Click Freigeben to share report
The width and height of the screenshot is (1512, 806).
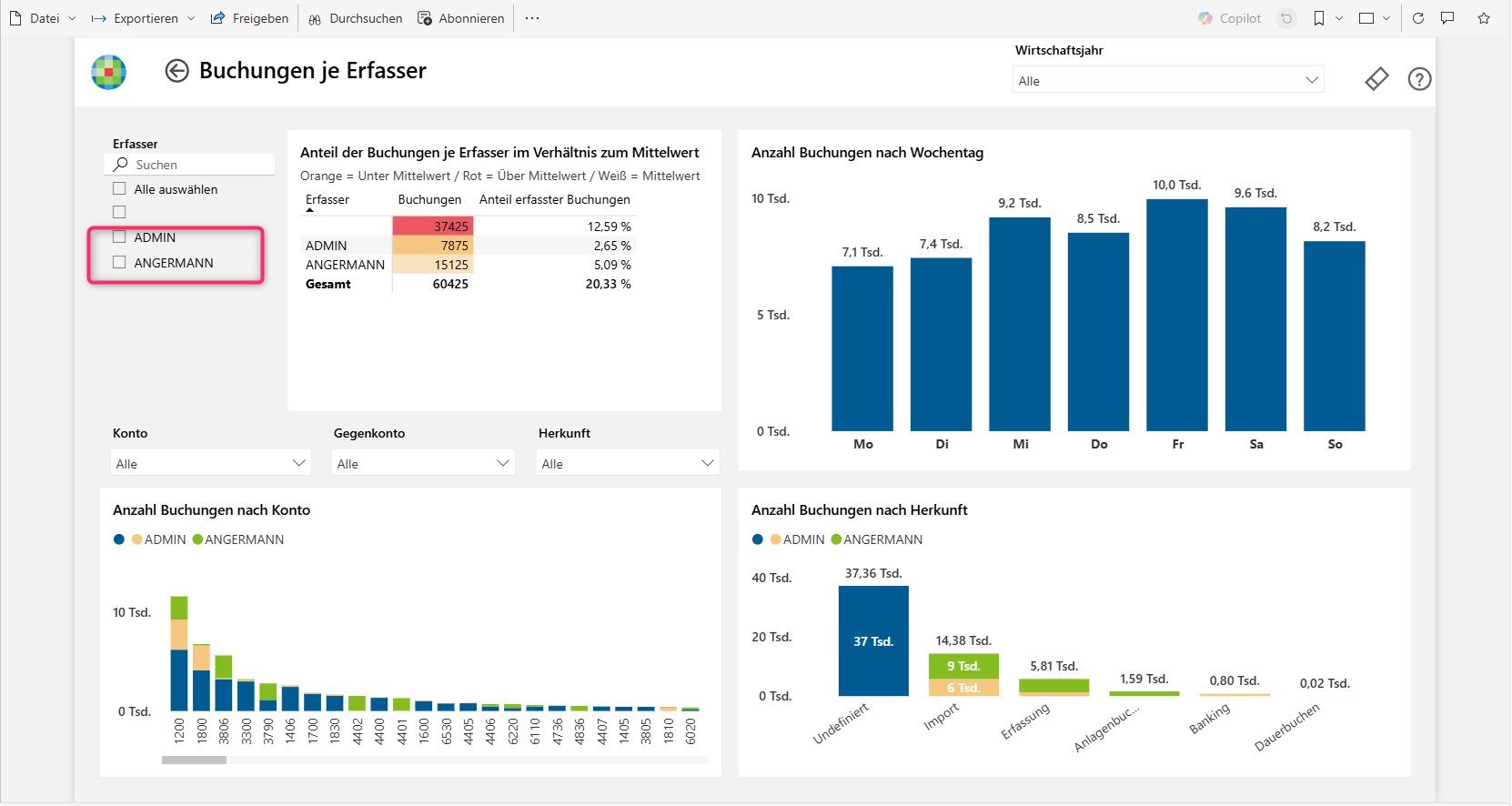249,18
